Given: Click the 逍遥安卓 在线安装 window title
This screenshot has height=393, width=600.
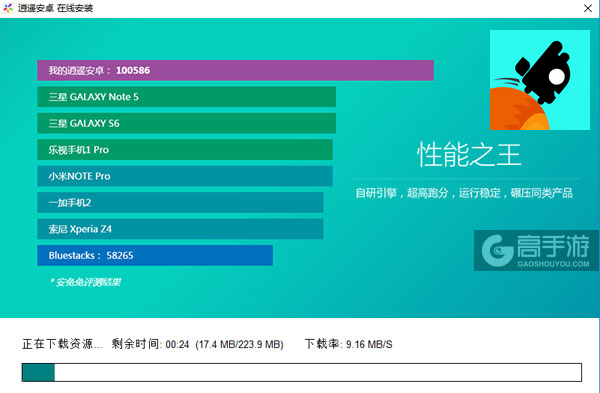Looking at the screenshot, I should [x=55, y=8].
